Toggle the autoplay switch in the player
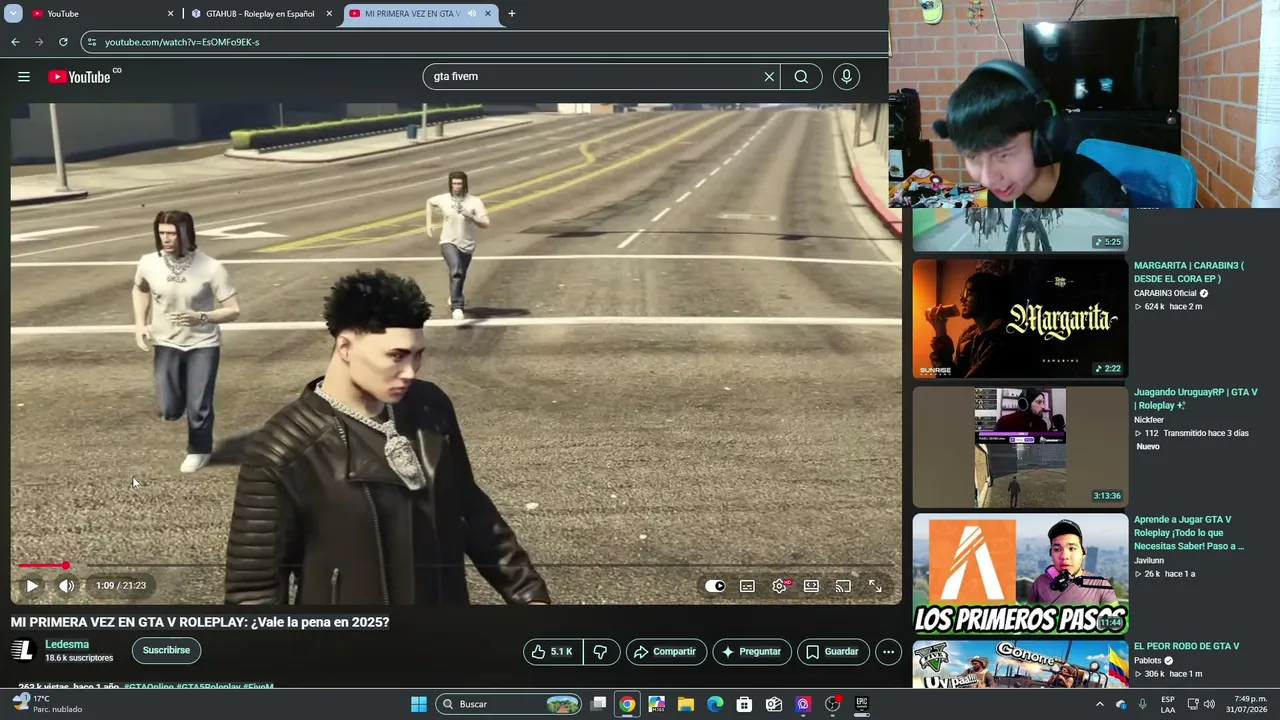The width and height of the screenshot is (1280, 720). [715, 586]
